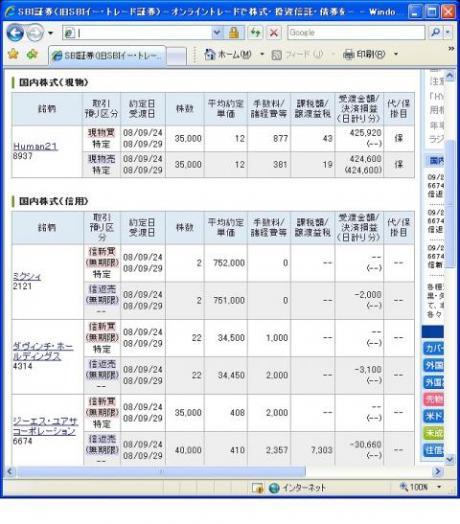The height and width of the screenshot is (524, 460).
Task: Click the Stop loading X icon
Action: click(274, 33)
